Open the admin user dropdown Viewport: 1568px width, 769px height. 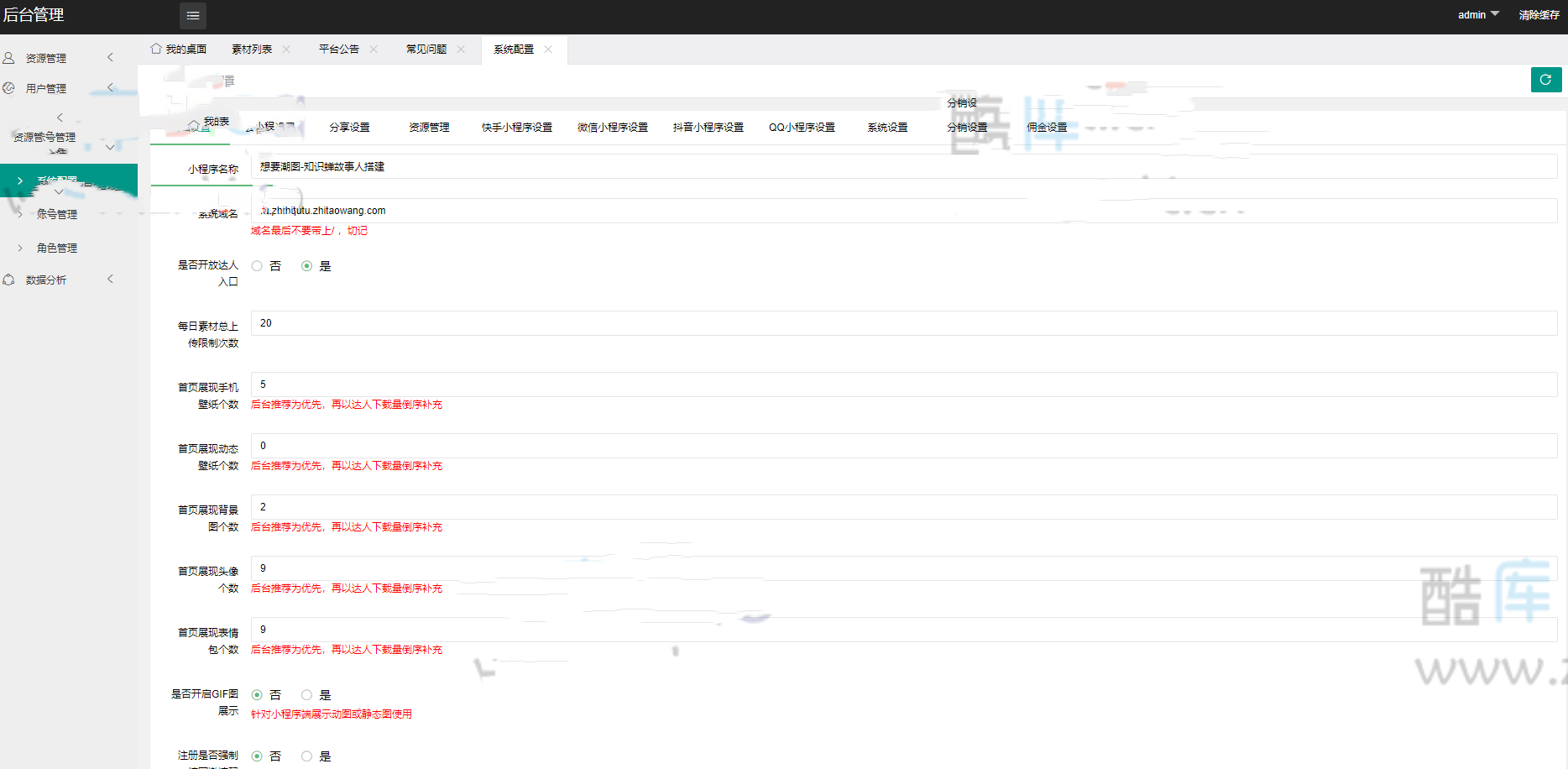1478,15
